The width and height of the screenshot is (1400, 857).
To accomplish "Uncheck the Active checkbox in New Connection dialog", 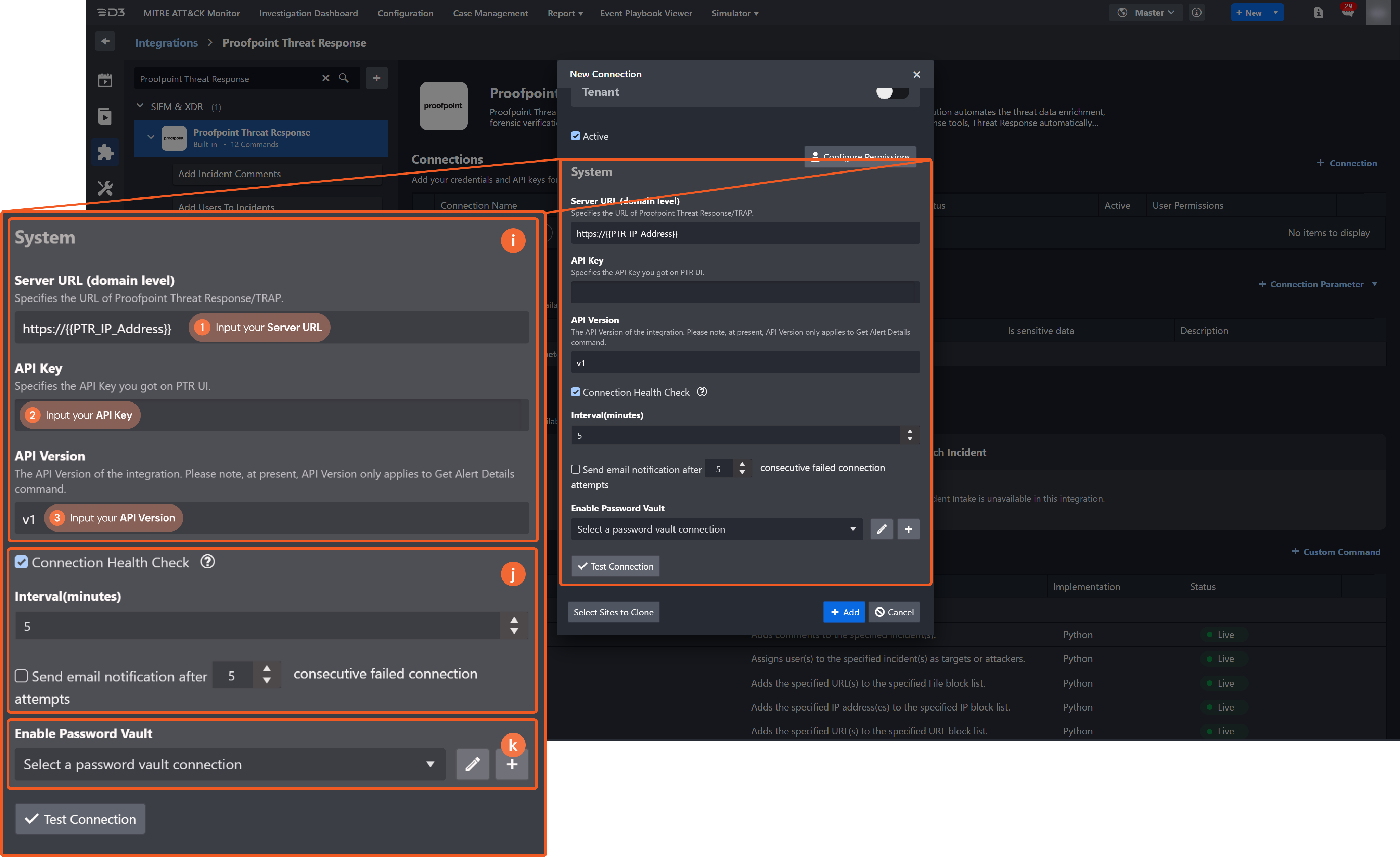I will click(x=576, y=136).
